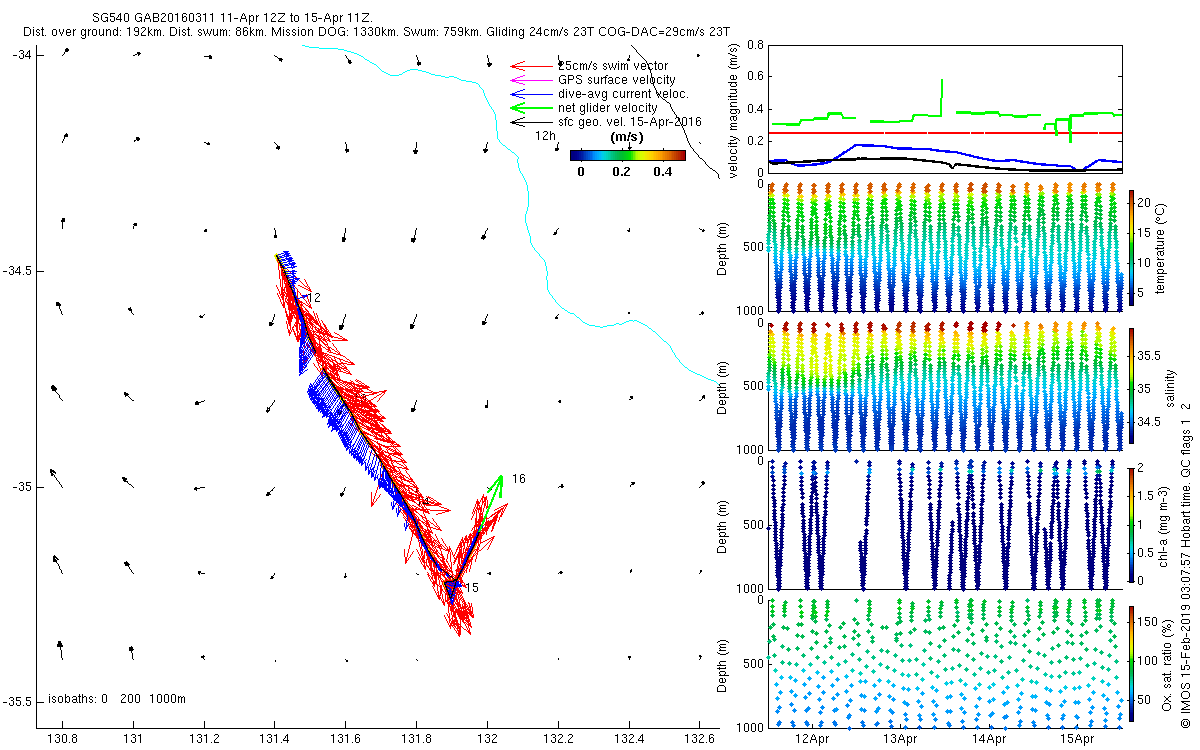
Task: Click the '15Apr' date tick label
Action: click(x=1077, y=738)
